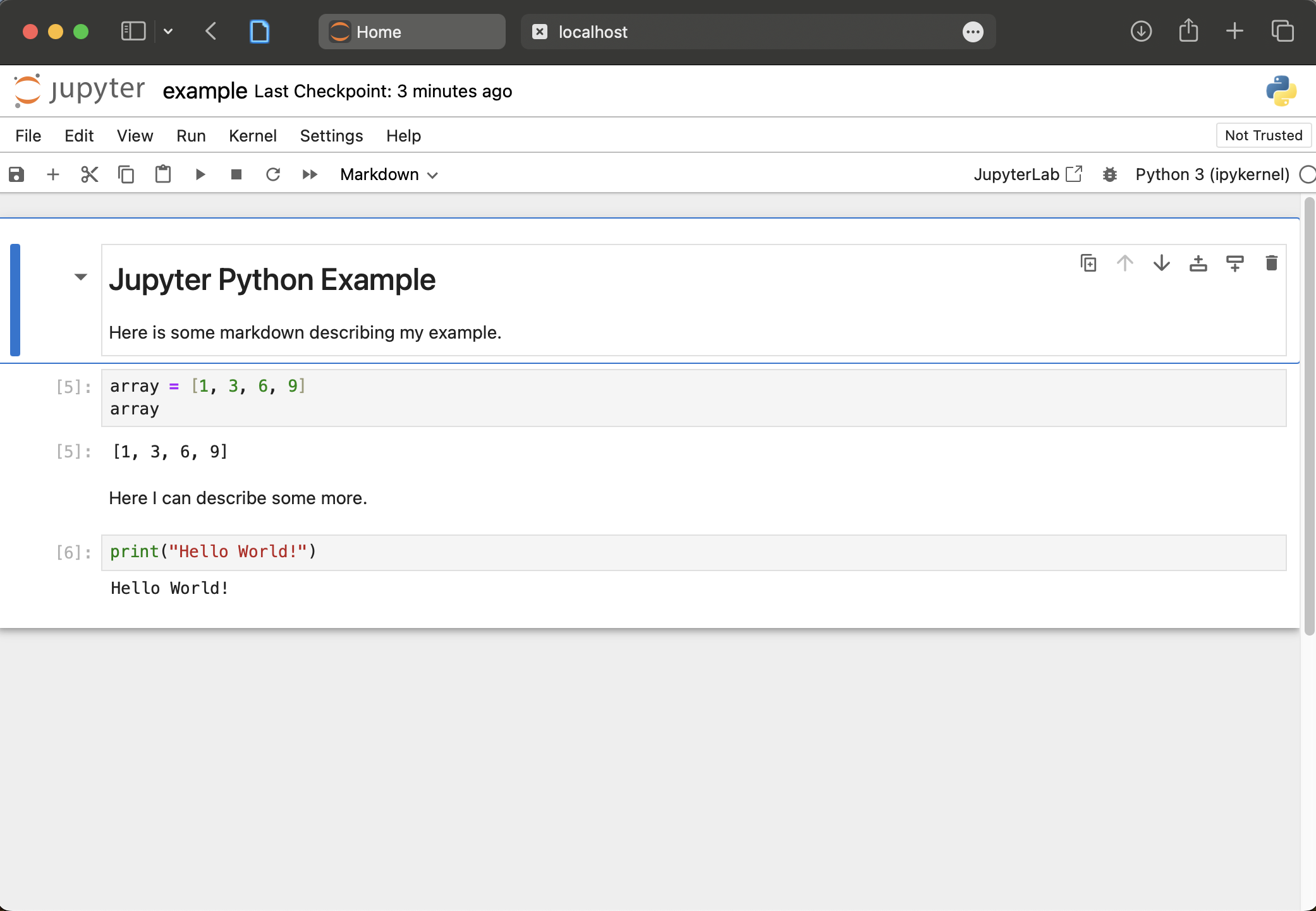Restart kernel and run all cells
The image size is (1316, 911).
click(310, 174)
